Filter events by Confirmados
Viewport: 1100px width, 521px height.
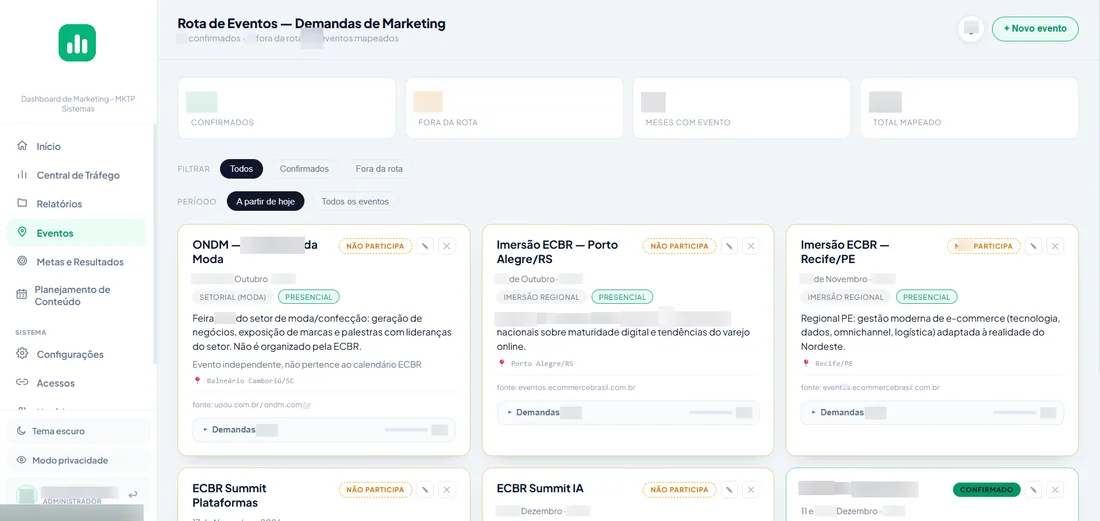(x=304, y=169)
